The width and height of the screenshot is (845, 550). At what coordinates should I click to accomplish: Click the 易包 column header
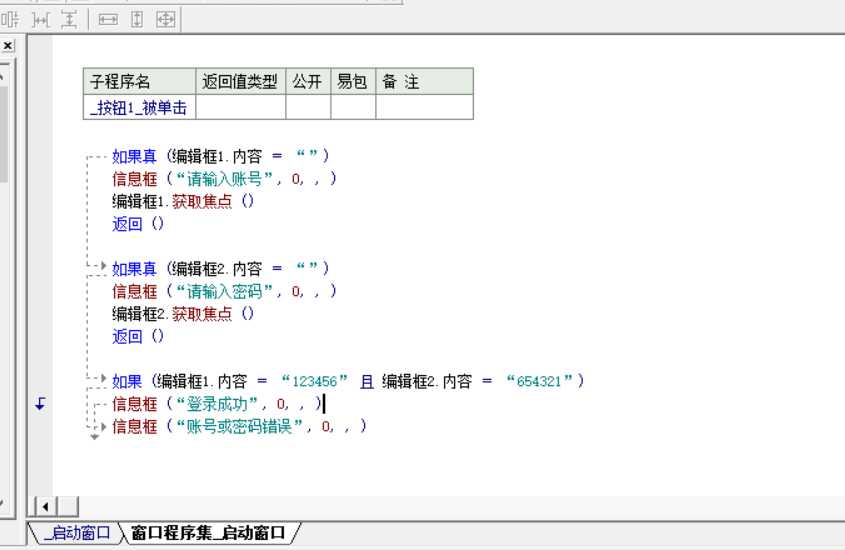(x=352, y=81)
